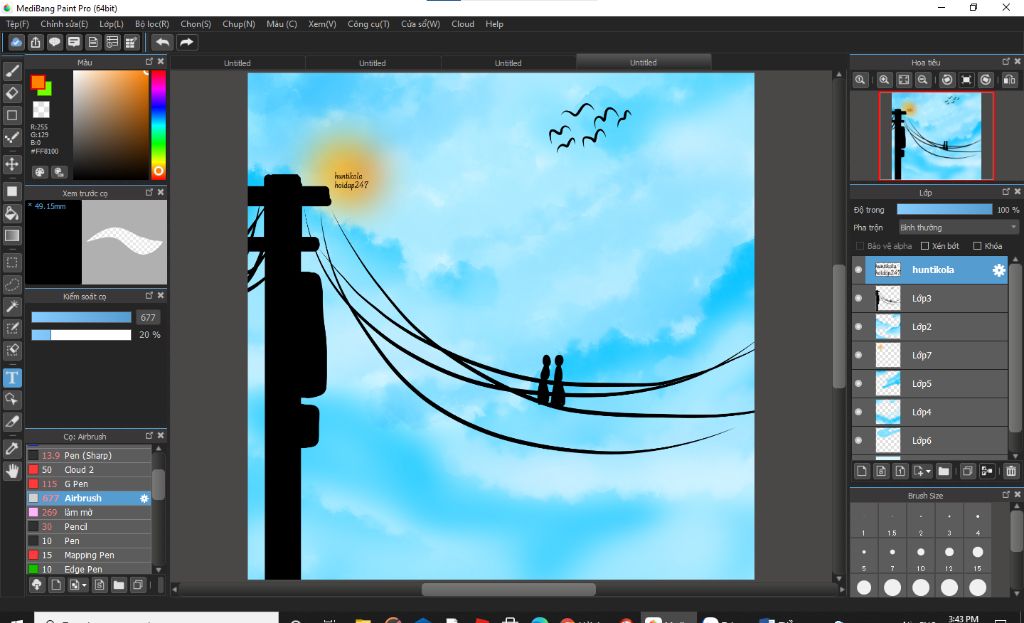The image size is (1024, 623).
Task: Open the Bộ lọc(R) menu
Action: pyautogui.click(x=152, y=24)
